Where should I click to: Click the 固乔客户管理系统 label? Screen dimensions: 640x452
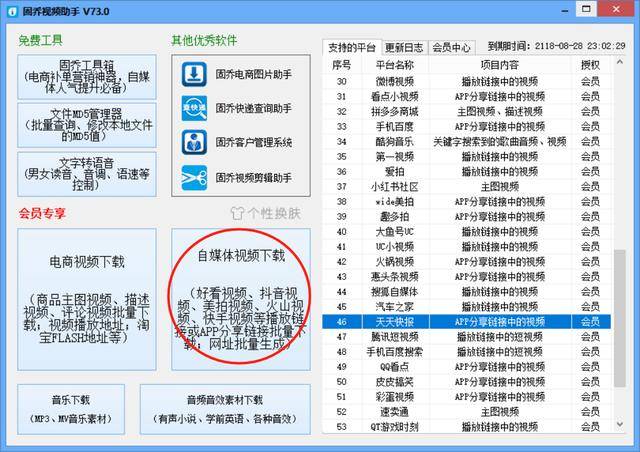coord(253,142)
